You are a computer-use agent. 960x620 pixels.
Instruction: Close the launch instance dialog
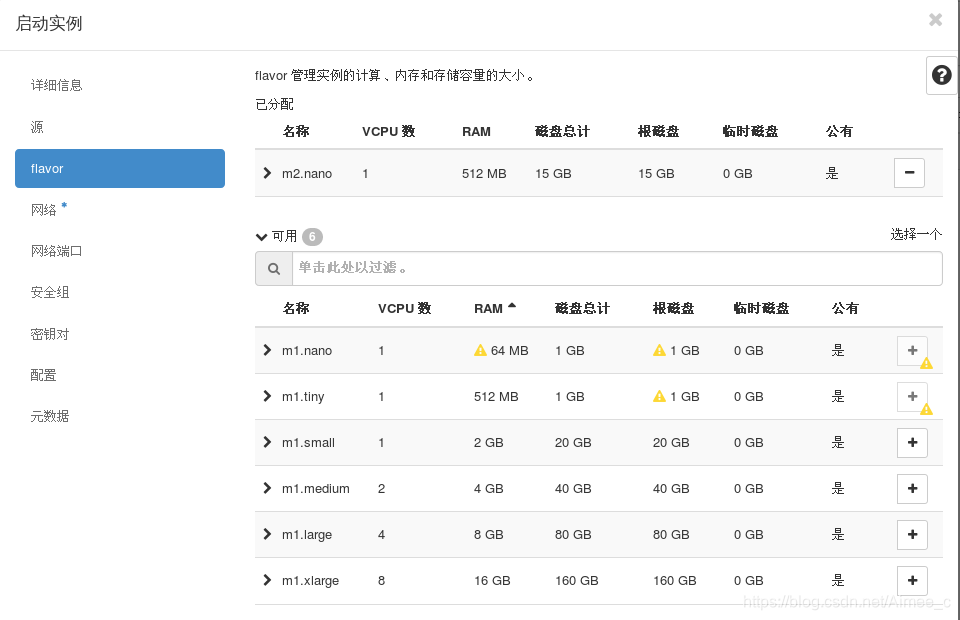point(935,20)
